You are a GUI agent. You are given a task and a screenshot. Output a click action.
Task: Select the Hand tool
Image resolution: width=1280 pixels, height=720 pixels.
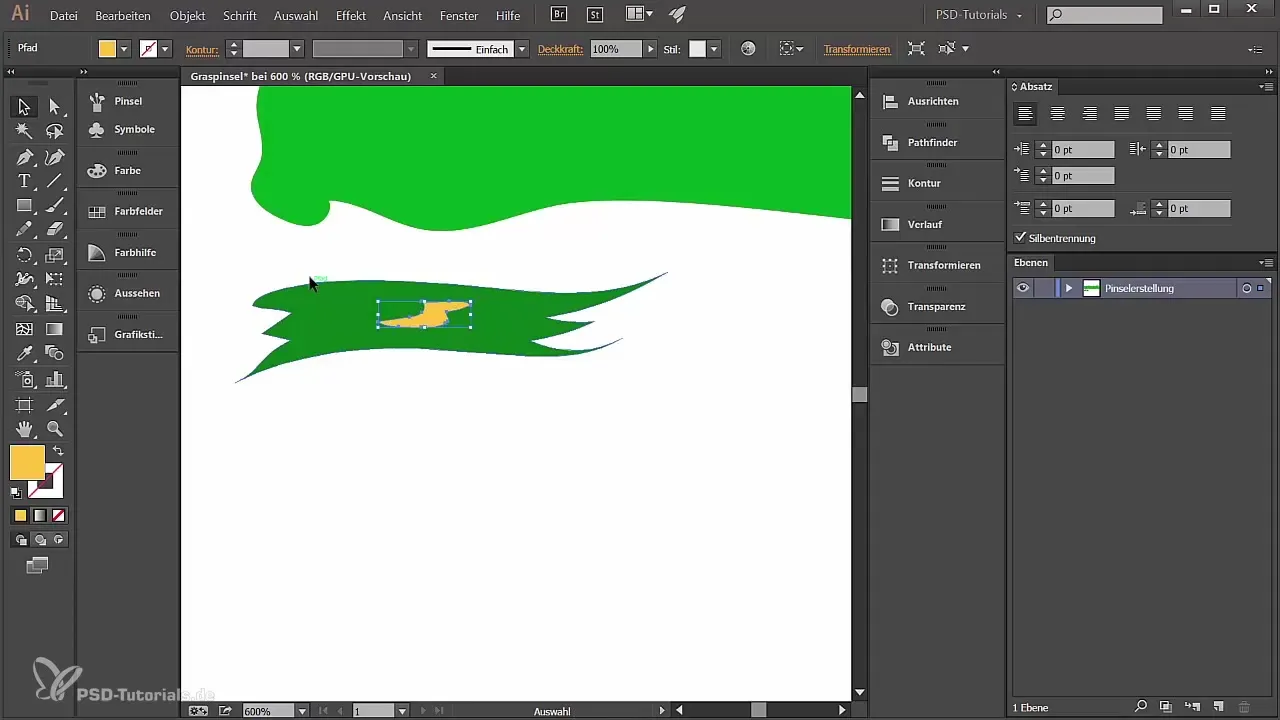[x=24, y=429]
